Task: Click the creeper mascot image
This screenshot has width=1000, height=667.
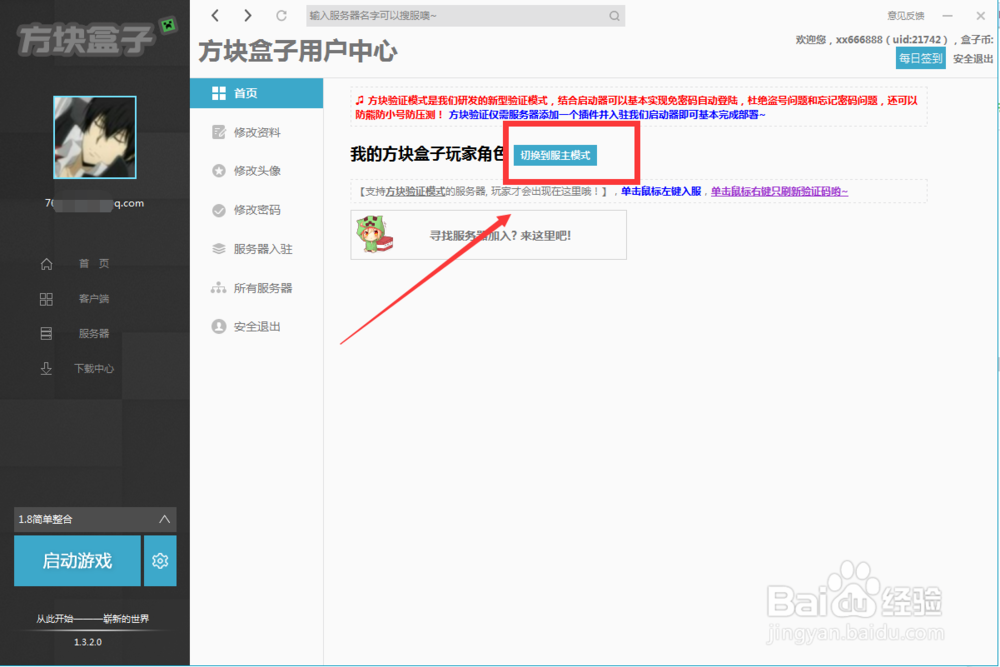Action: point(374,233)
